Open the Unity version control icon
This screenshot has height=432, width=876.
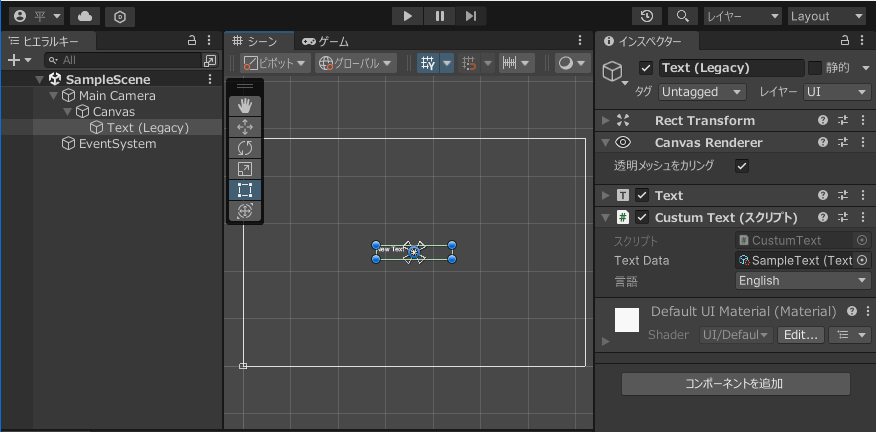point(120,16)
